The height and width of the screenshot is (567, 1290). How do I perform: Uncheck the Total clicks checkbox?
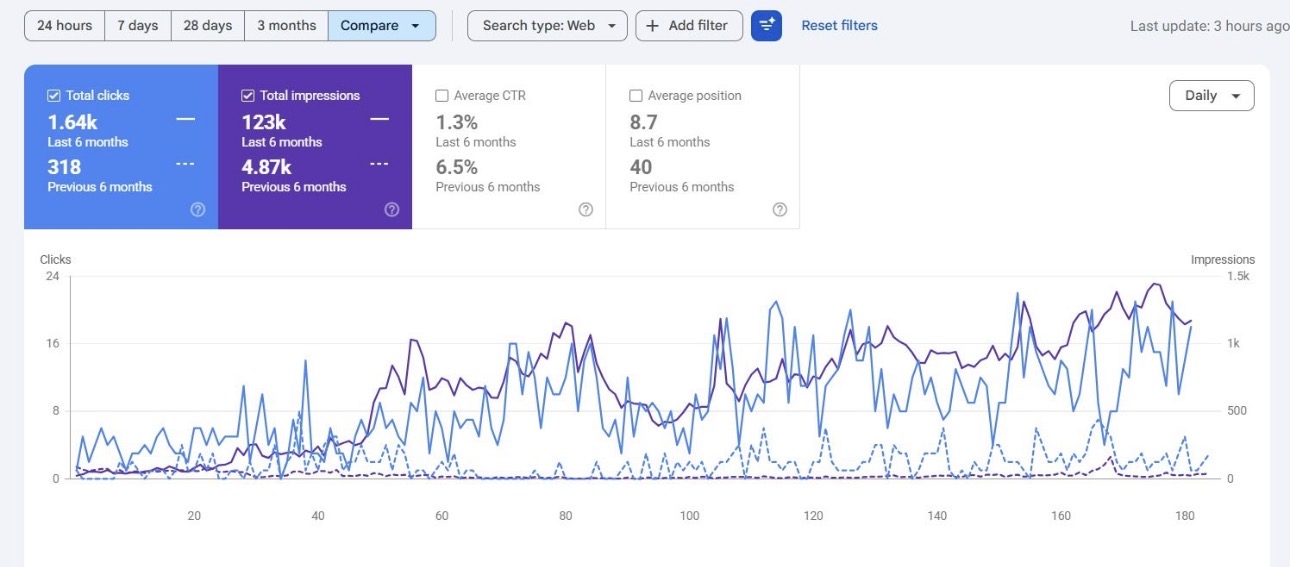[x=54, y=96]
